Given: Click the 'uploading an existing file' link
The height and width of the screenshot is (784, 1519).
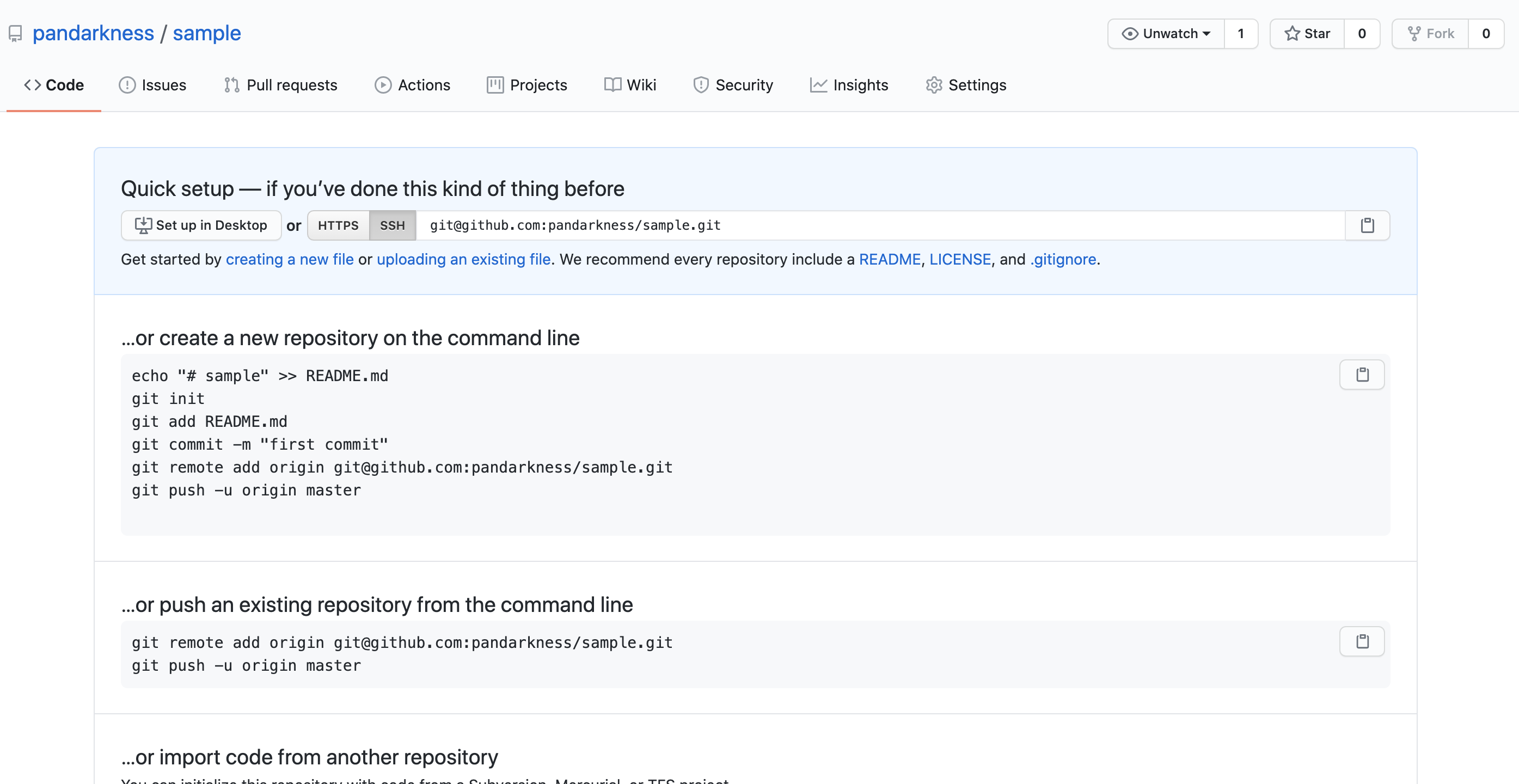Looking at the screenshot, I should [x=463, y=259].
